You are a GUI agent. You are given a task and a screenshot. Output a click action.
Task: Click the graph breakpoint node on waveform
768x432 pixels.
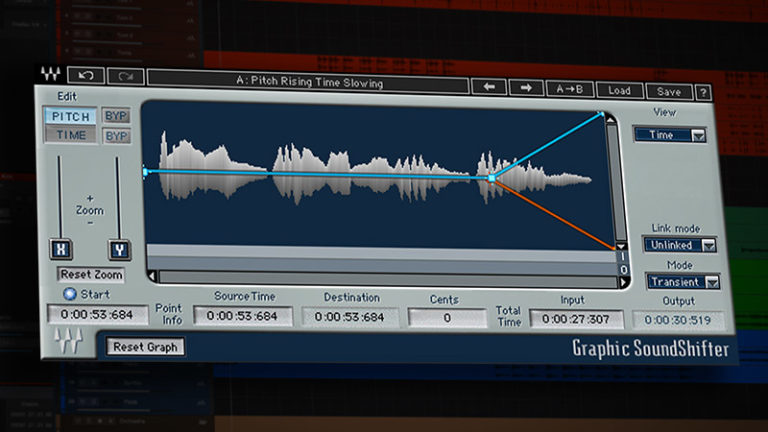pos(491,178)
